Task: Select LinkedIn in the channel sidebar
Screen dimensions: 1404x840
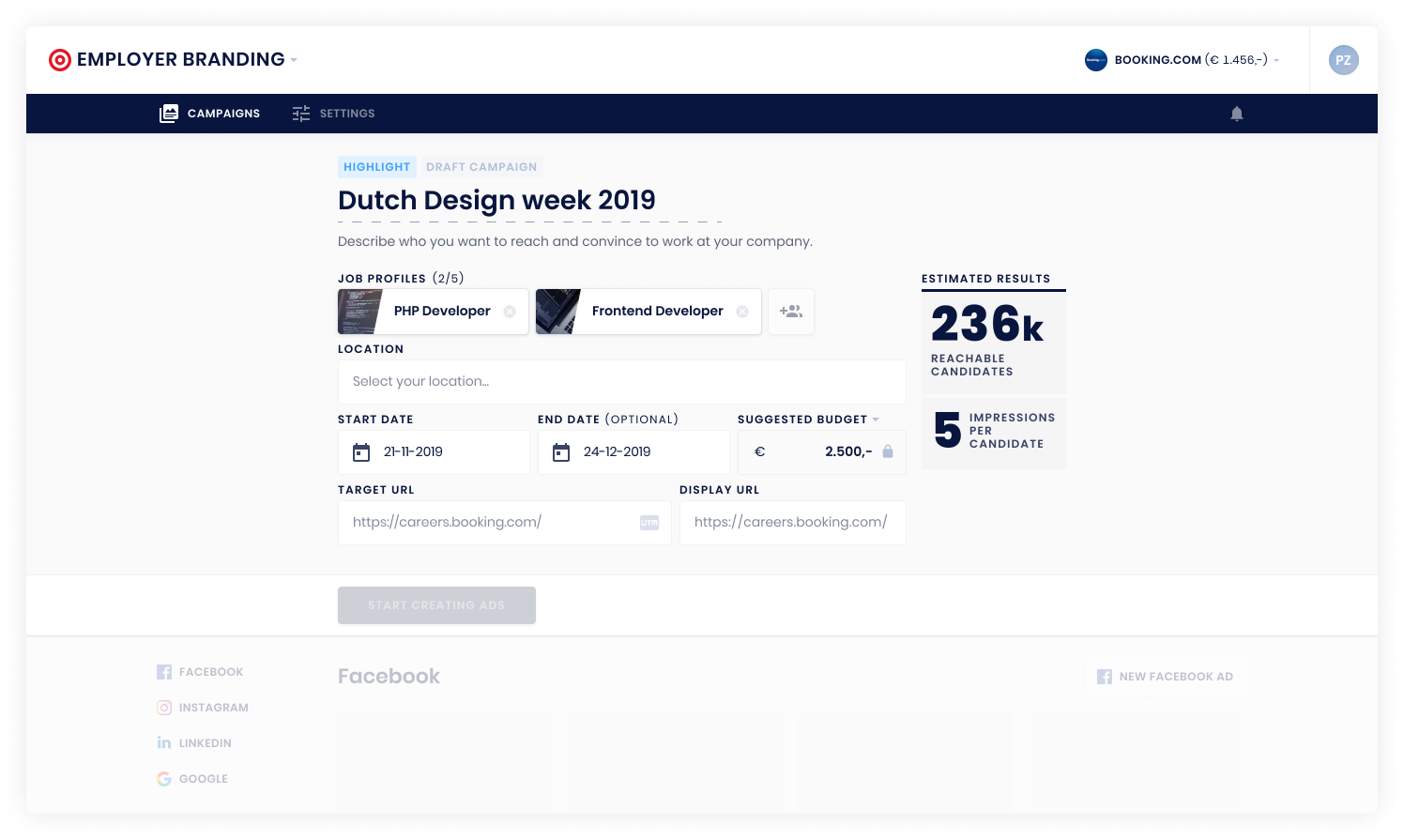Action: 194,743
